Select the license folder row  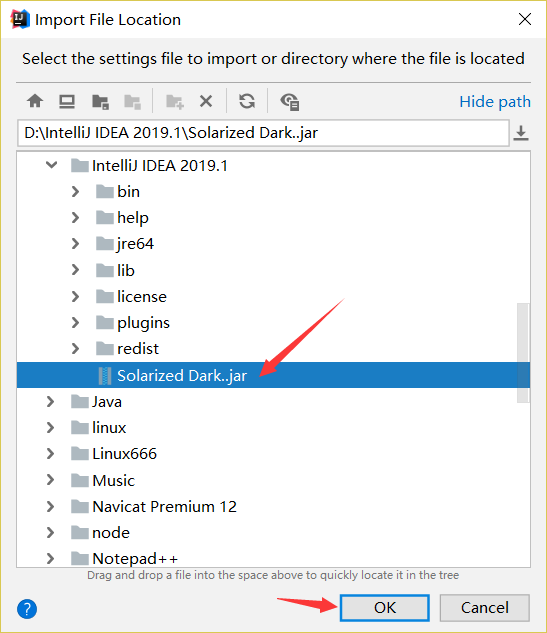(273, 296)
